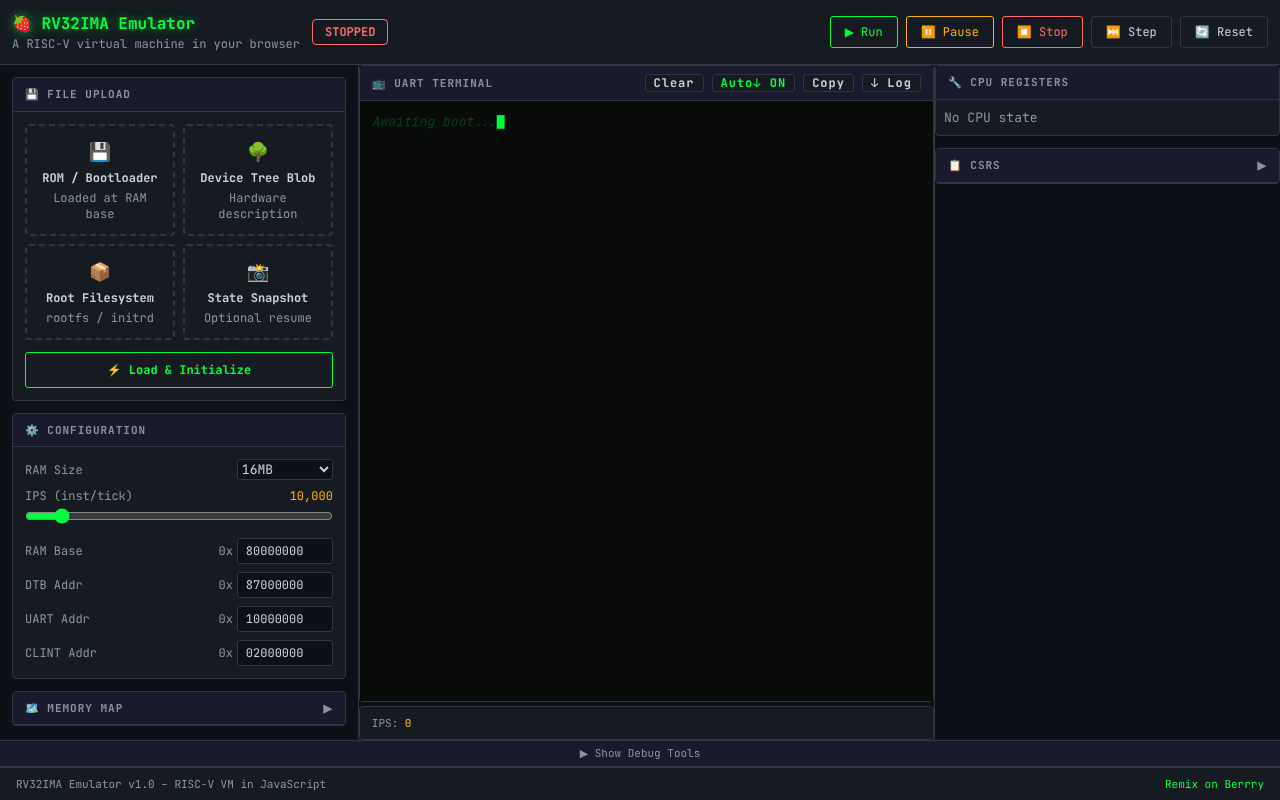Copy the terminal contents
1280x800 pixels.
[x=828, y=83]
